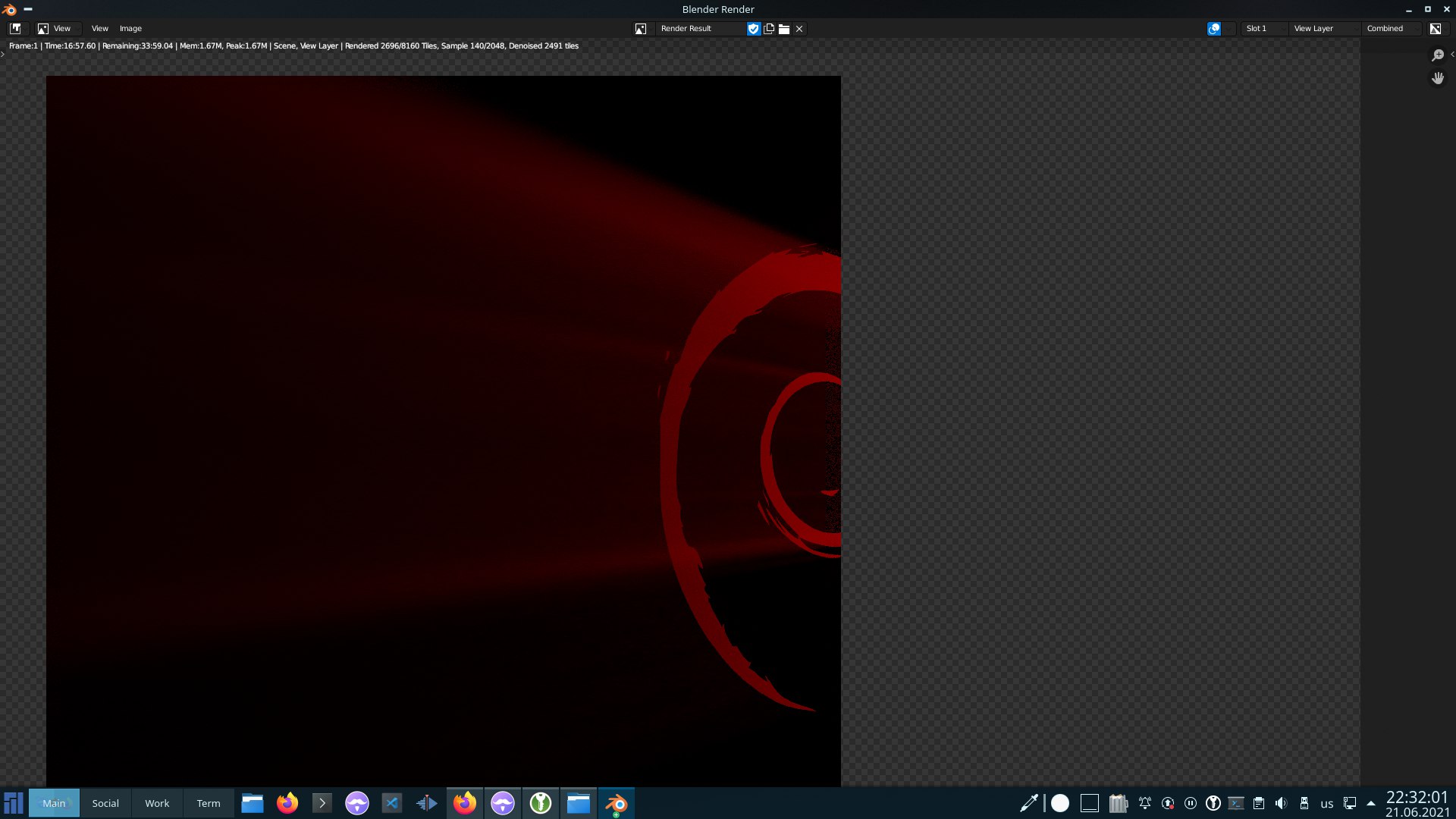Toggle the gizmo/render display globe icon
This screenshot has height=819, width=1456.
tap(1214, 28)
